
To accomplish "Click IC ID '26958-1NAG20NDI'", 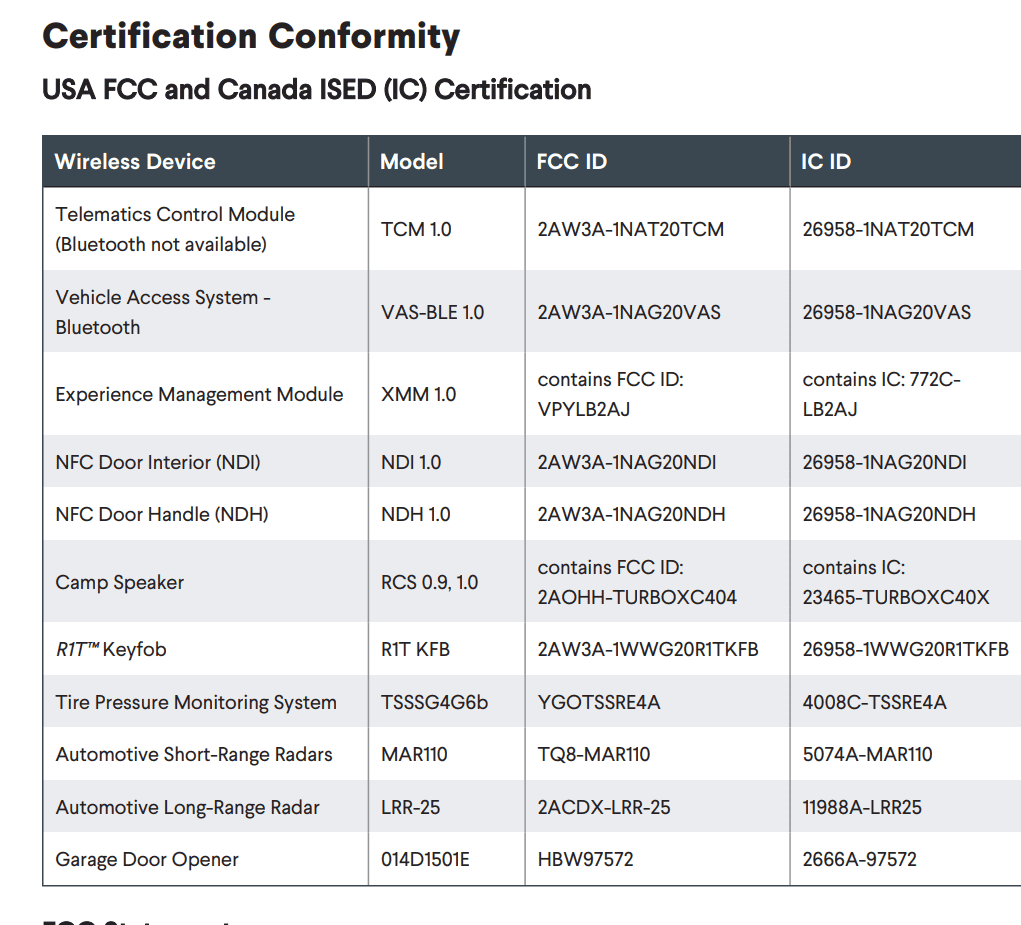I will tap(884, 462).
